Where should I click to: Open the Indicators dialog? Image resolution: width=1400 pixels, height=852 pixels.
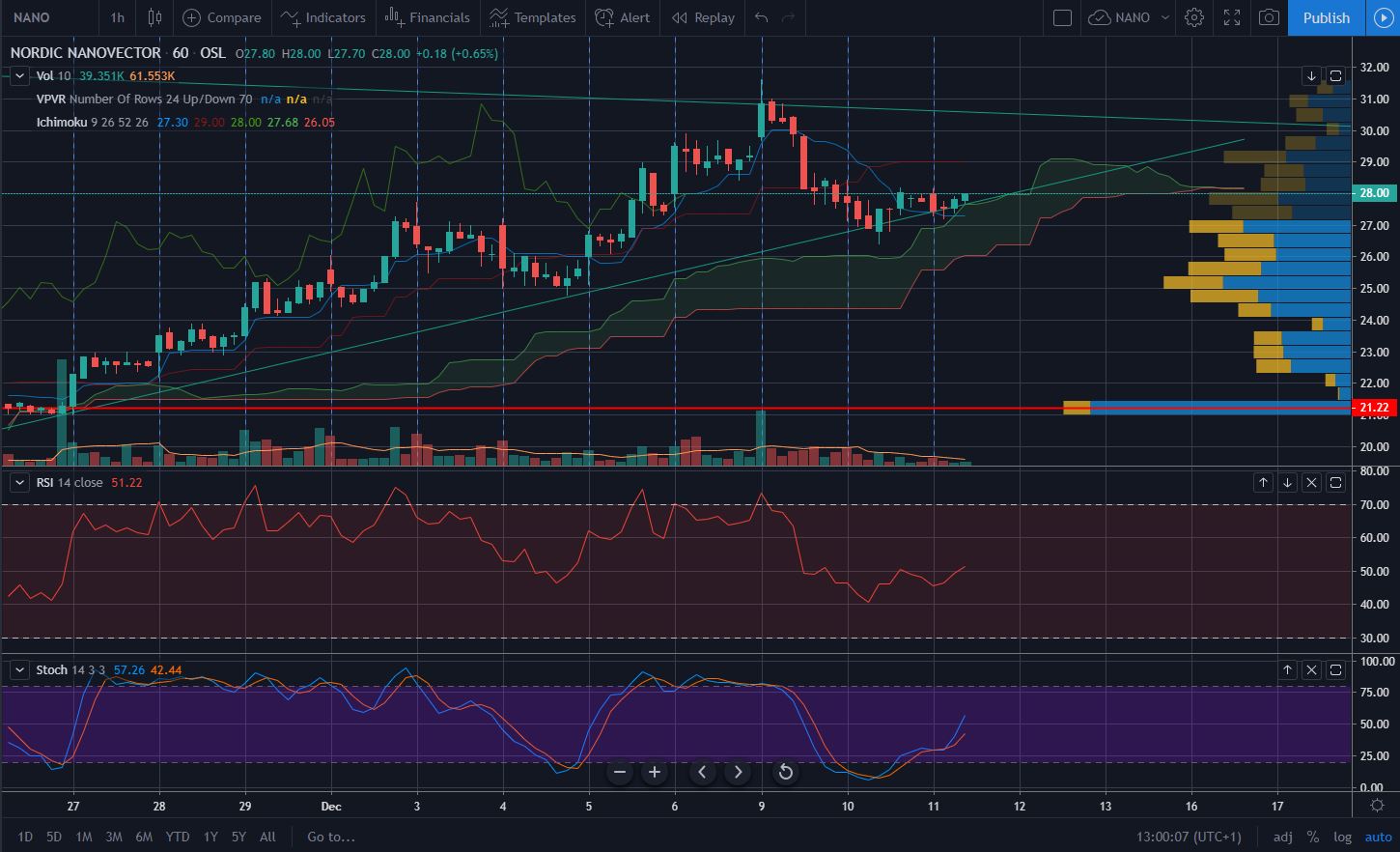(x=323, y=17)
